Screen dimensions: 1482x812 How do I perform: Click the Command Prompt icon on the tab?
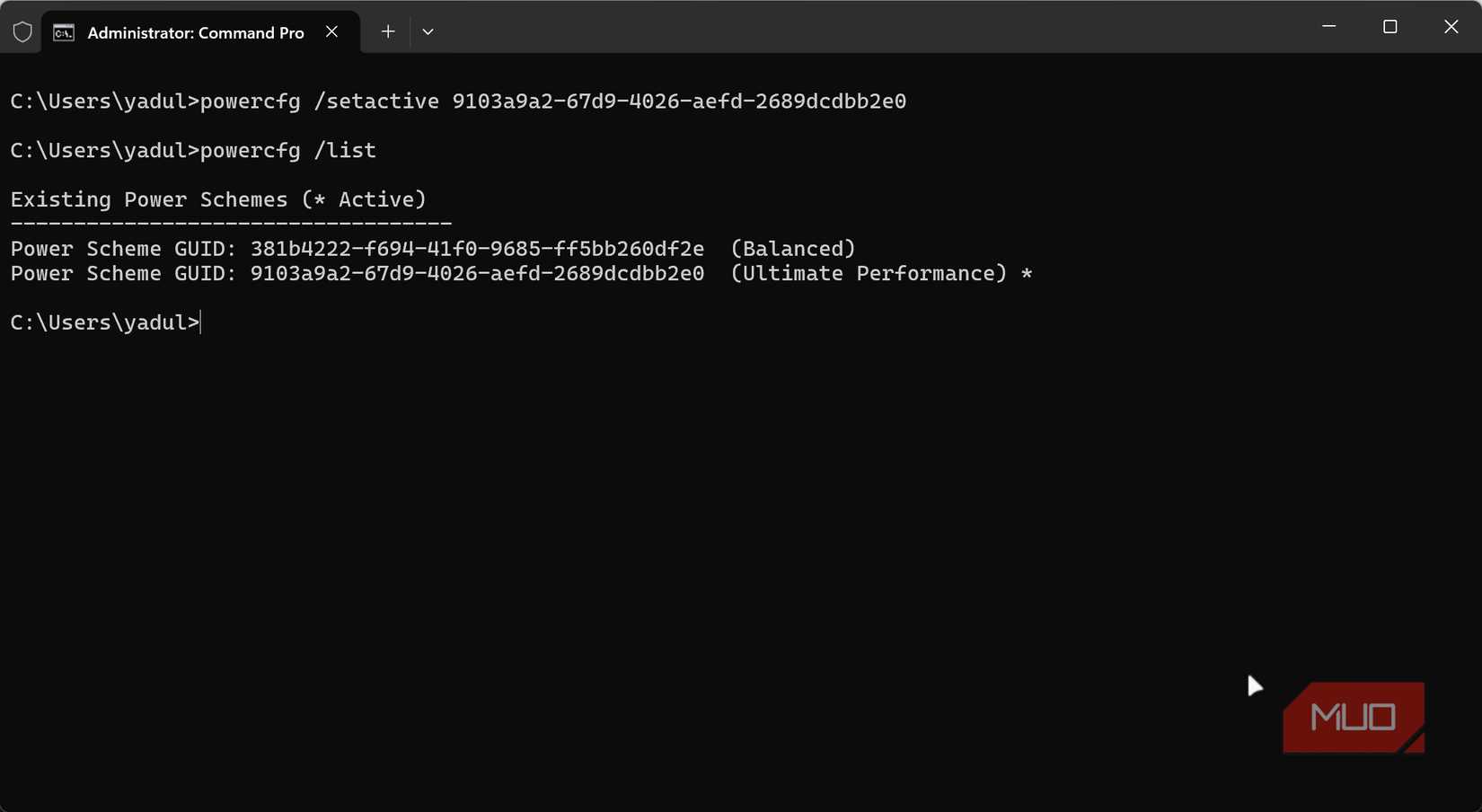click(x=63, y=31)
